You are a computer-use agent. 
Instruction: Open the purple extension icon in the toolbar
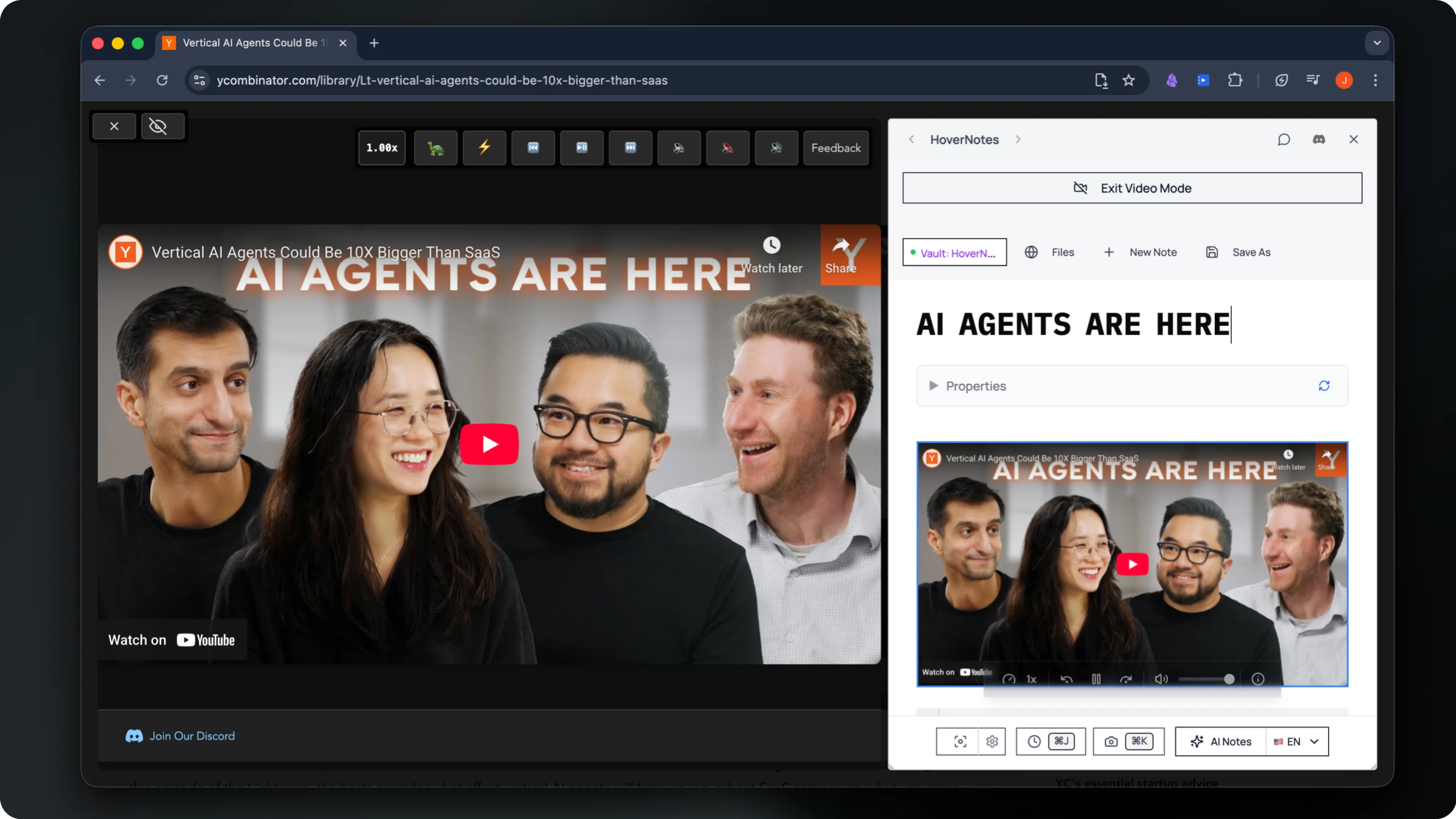pyautogui.click(x=1172, y=80)
